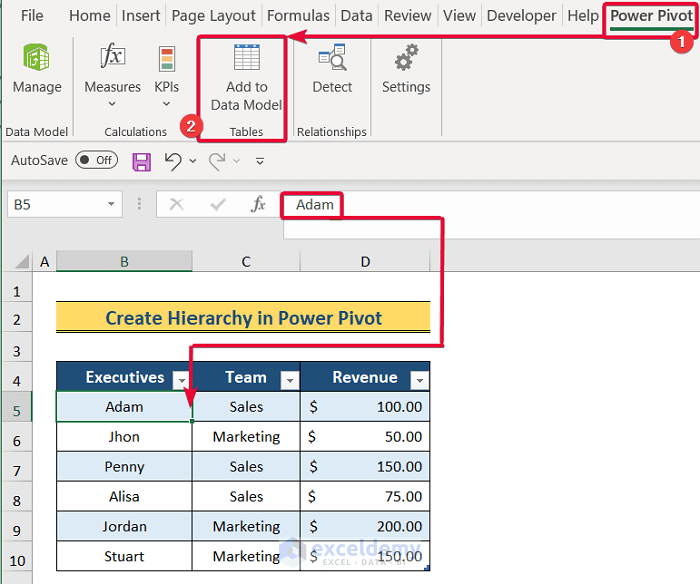Screen dimensions: 700x584
Task: Select cell containing Alisa
Action: (124, 496)
